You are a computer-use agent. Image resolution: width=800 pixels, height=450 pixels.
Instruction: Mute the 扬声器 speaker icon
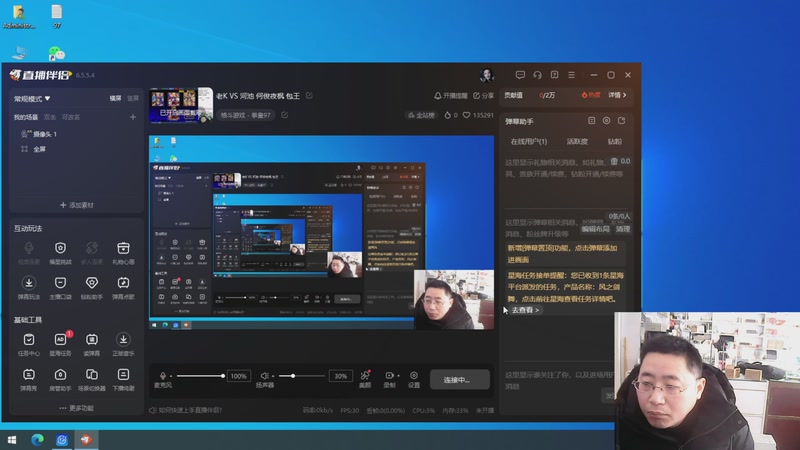264,376
